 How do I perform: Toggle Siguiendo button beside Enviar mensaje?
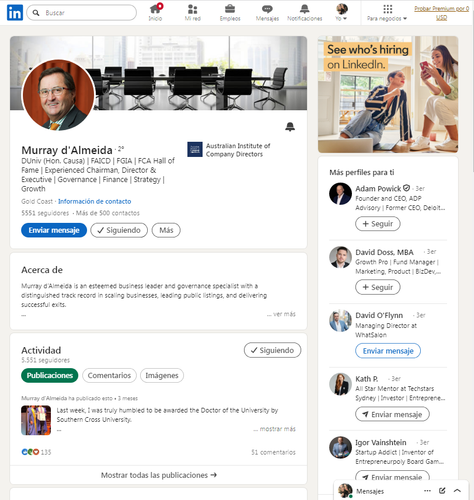click(119, 230)
